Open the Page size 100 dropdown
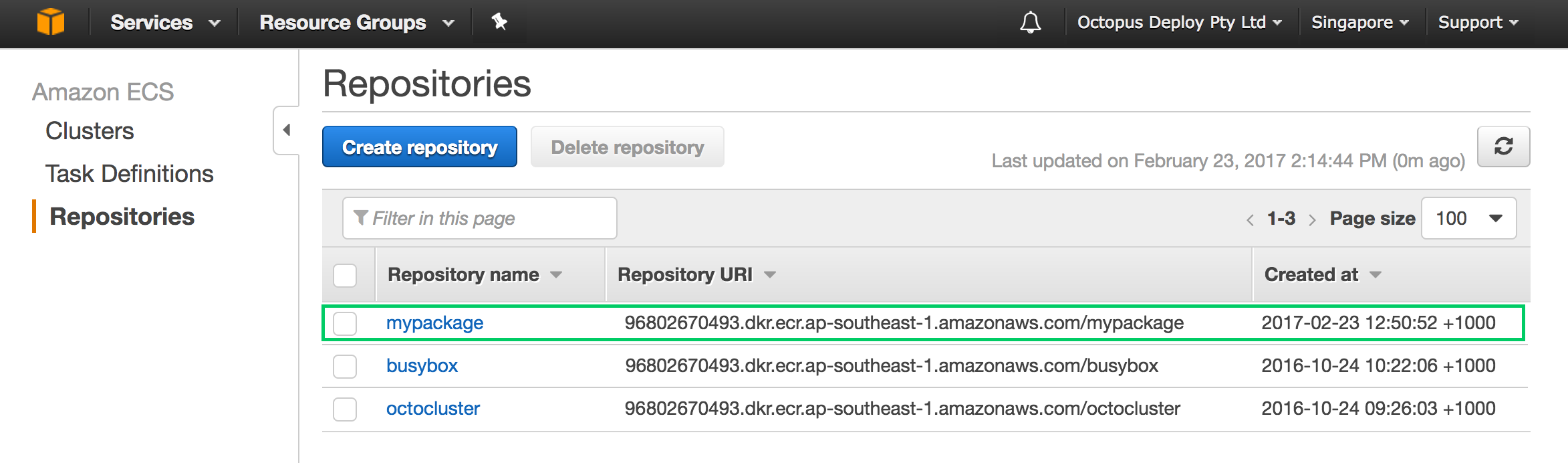The image size is (1568, 463). [1468, 218]
